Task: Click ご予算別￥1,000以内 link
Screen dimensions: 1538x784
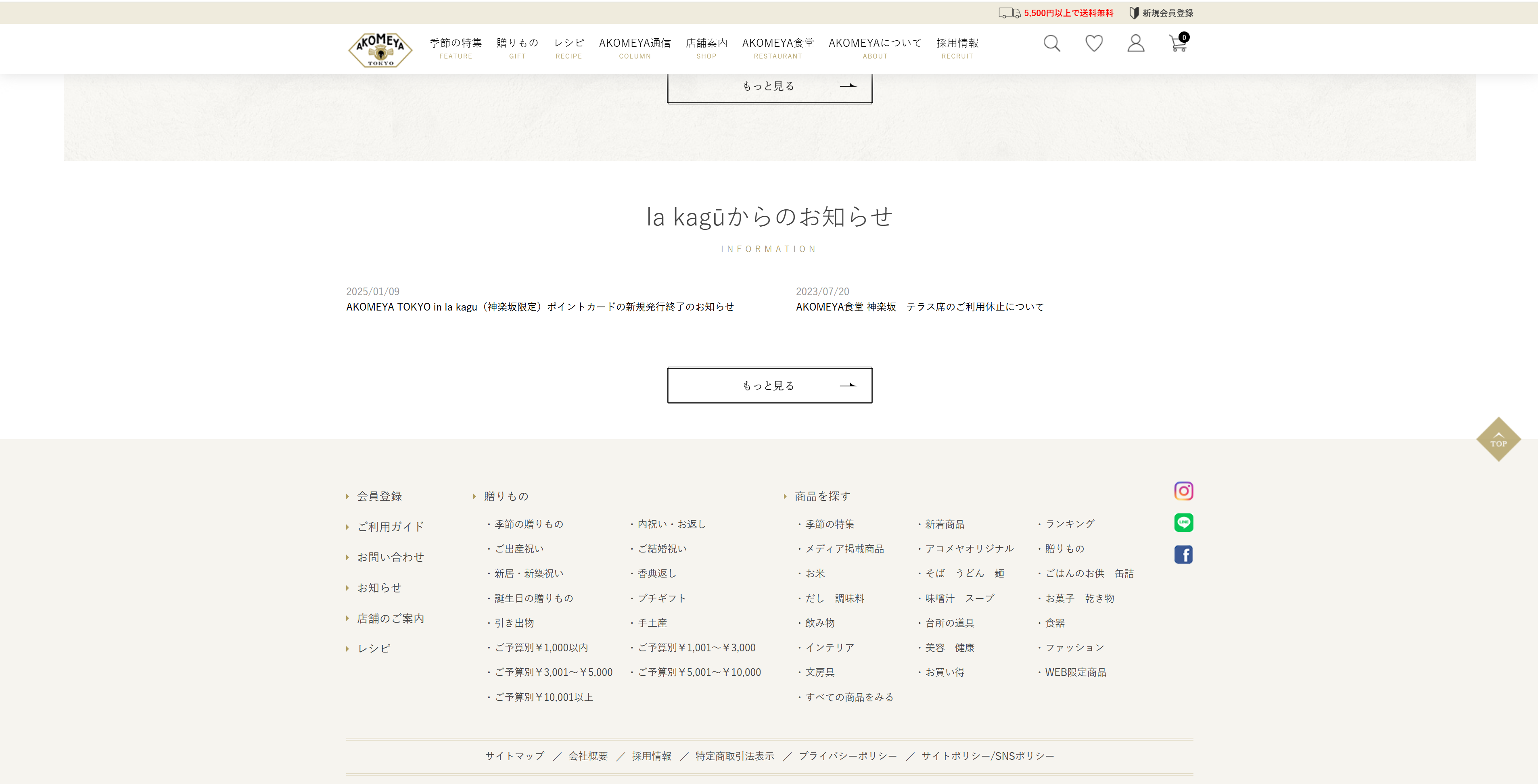Action: pyautogui.click(x=541, y=647)
